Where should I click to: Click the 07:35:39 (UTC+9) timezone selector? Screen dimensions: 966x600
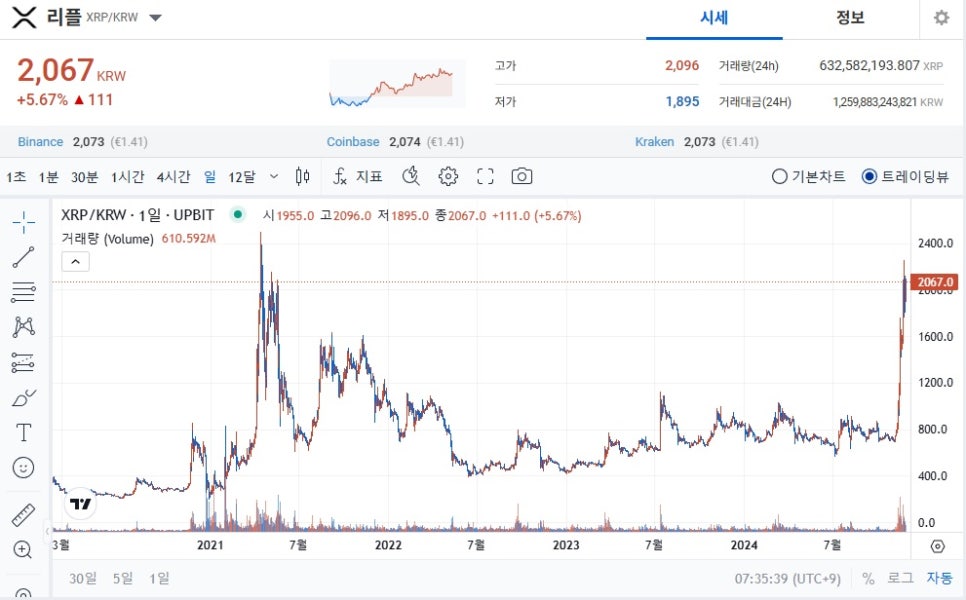pyautogui.click(x=787, y=579)
